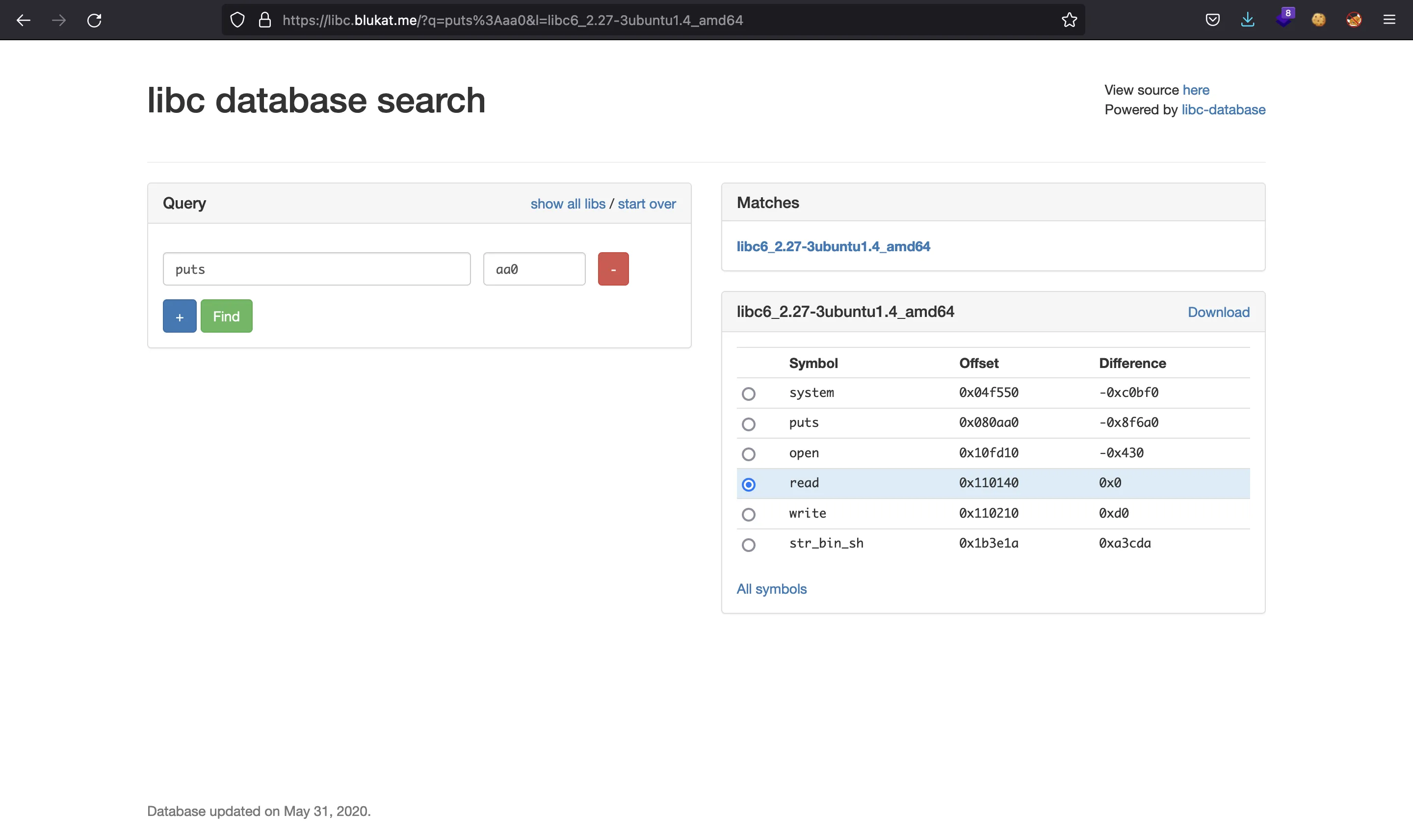The height and width of the screenshot is (840, 1413).
Task: Click the red proxy extension icon
Action: [x=1354, y=21]
